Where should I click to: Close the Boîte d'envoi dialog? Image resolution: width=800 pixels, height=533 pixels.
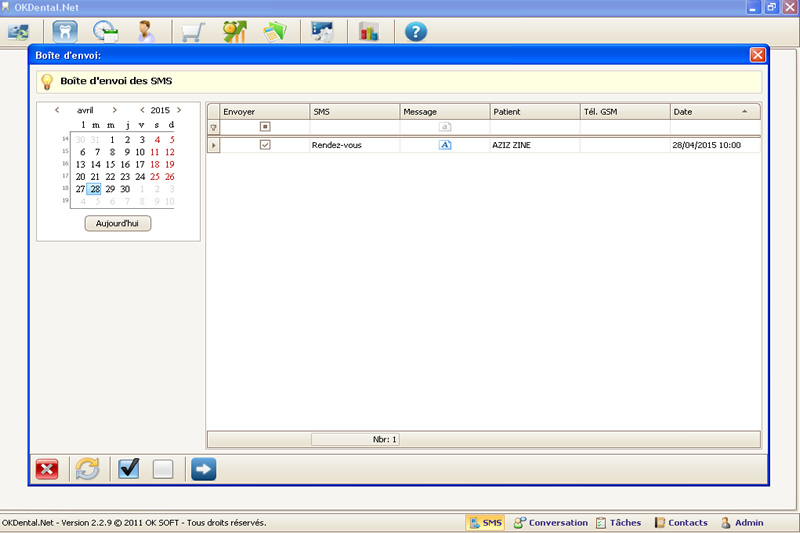coord(757,55)
